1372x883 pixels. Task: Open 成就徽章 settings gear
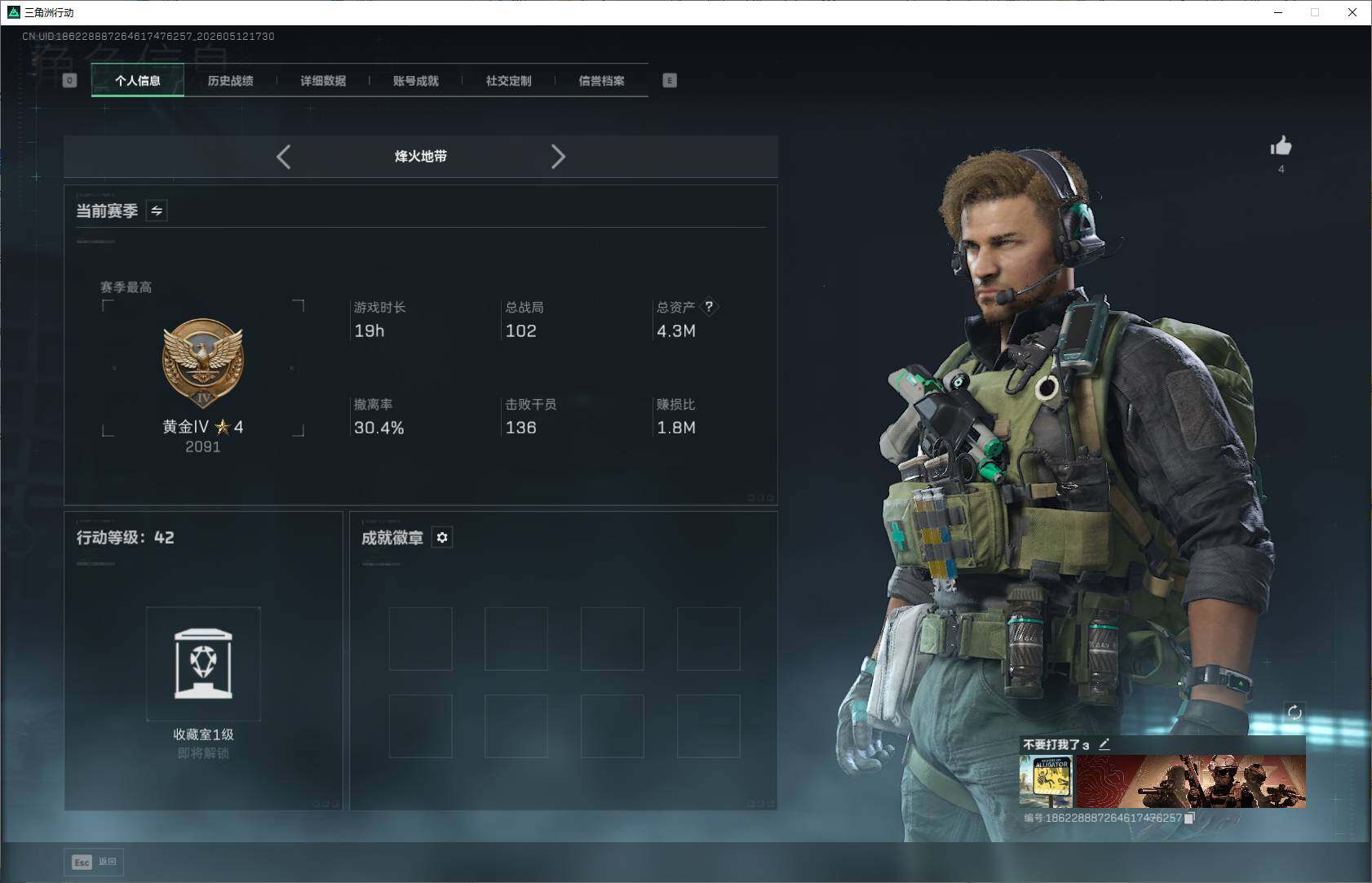point(442,537)
